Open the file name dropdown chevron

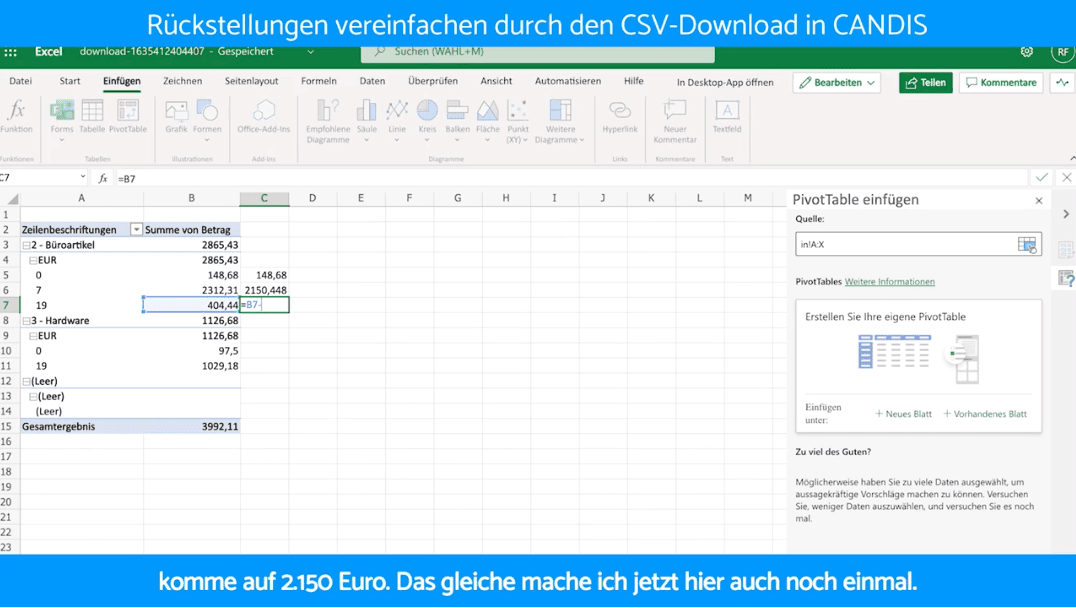310,52
